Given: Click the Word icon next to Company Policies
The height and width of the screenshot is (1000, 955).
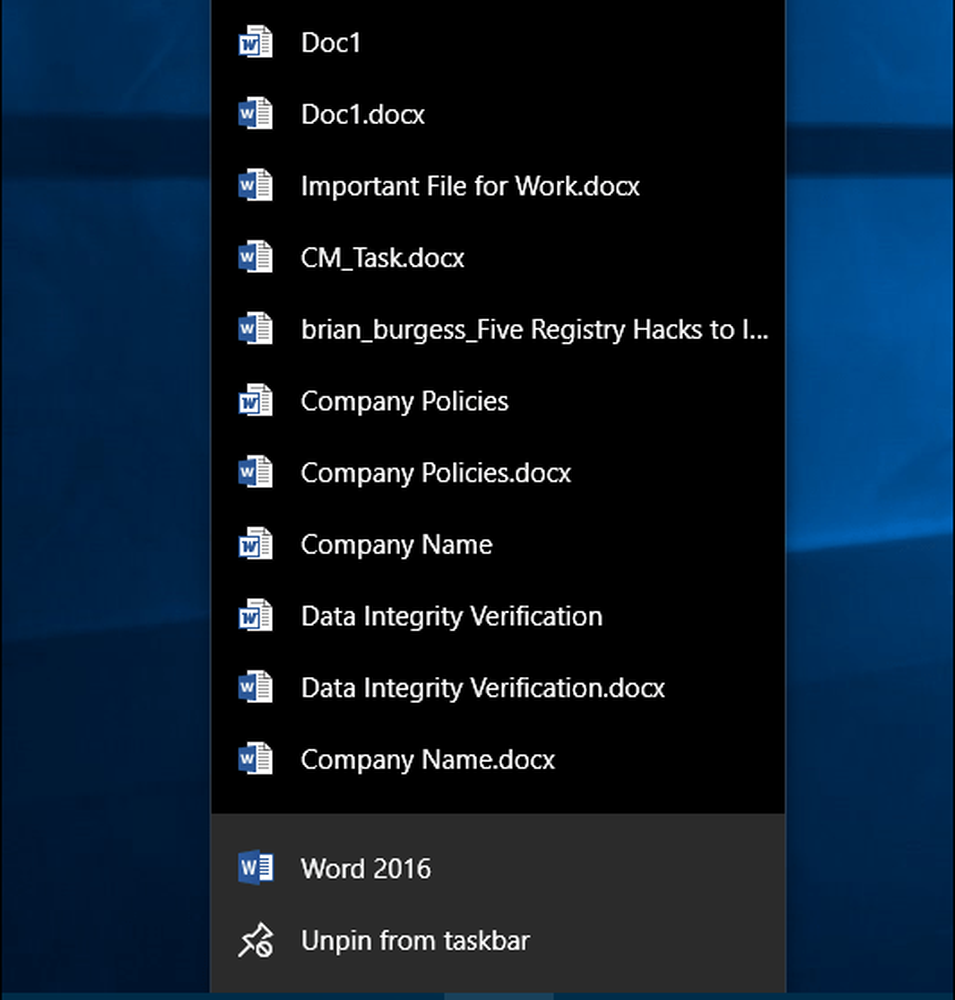Looking at the screenshot, I should (255, 401).
